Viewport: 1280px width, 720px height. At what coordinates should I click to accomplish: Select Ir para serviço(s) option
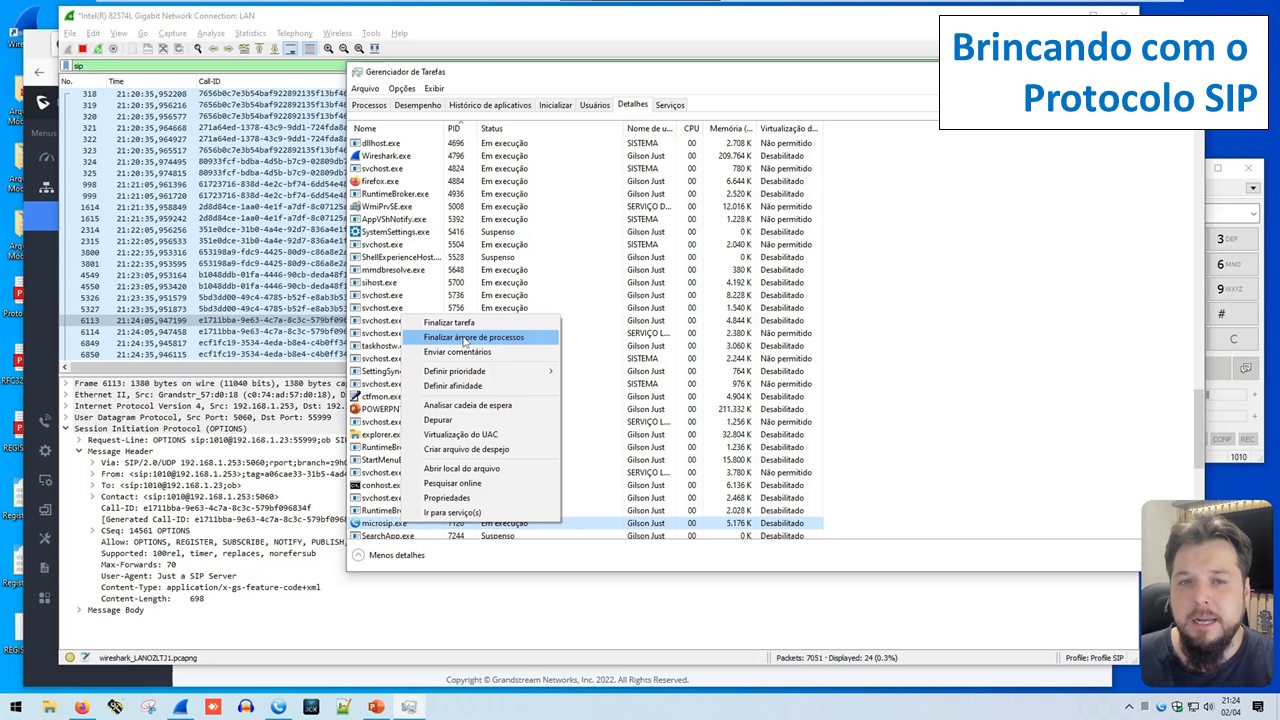click(x=452, y=512)
